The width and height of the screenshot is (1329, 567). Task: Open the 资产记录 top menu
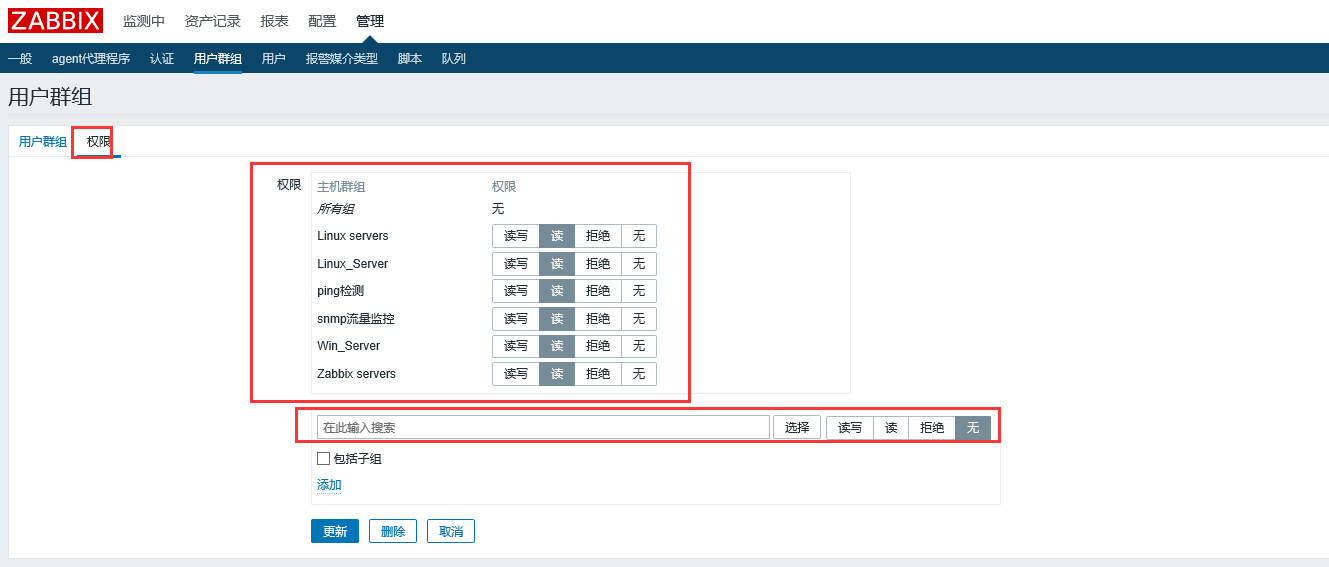[213, 21]
